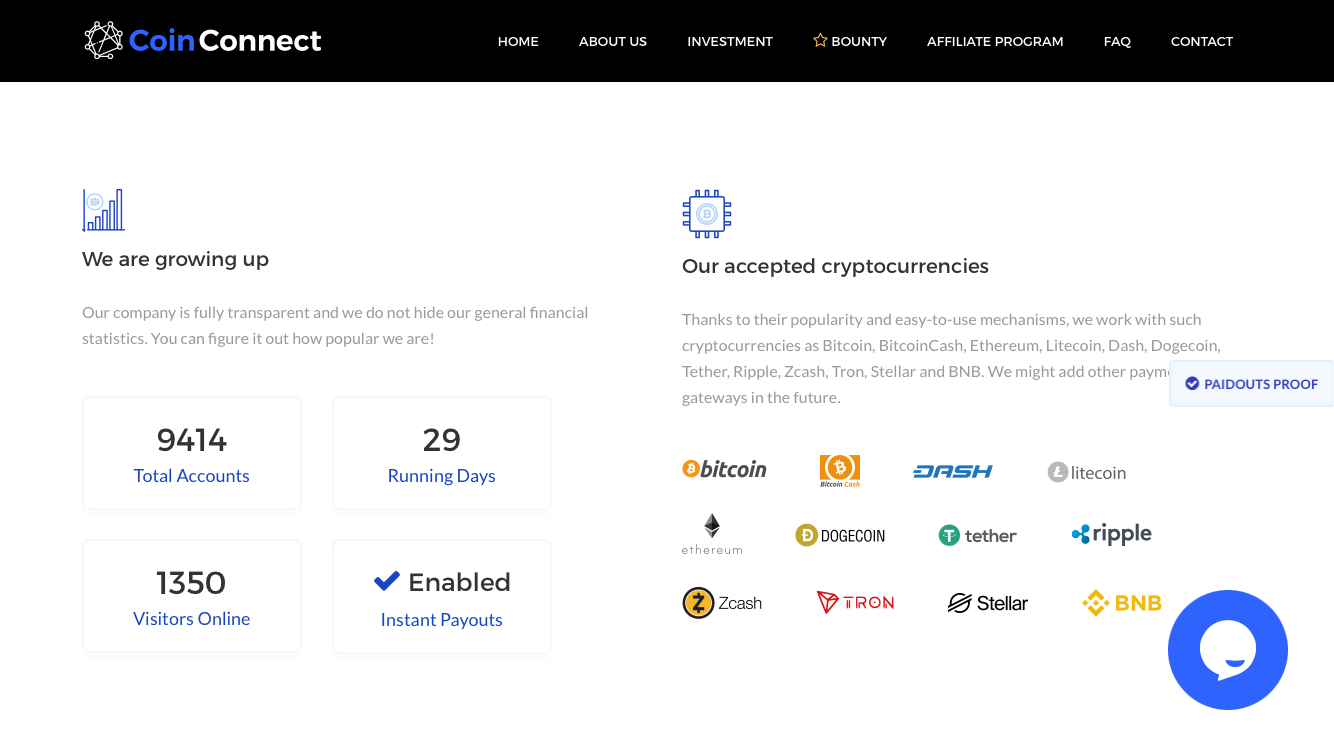Navigate to FAQ
Viewport: 1334px width, 750px height.
tap(1117, 41)
